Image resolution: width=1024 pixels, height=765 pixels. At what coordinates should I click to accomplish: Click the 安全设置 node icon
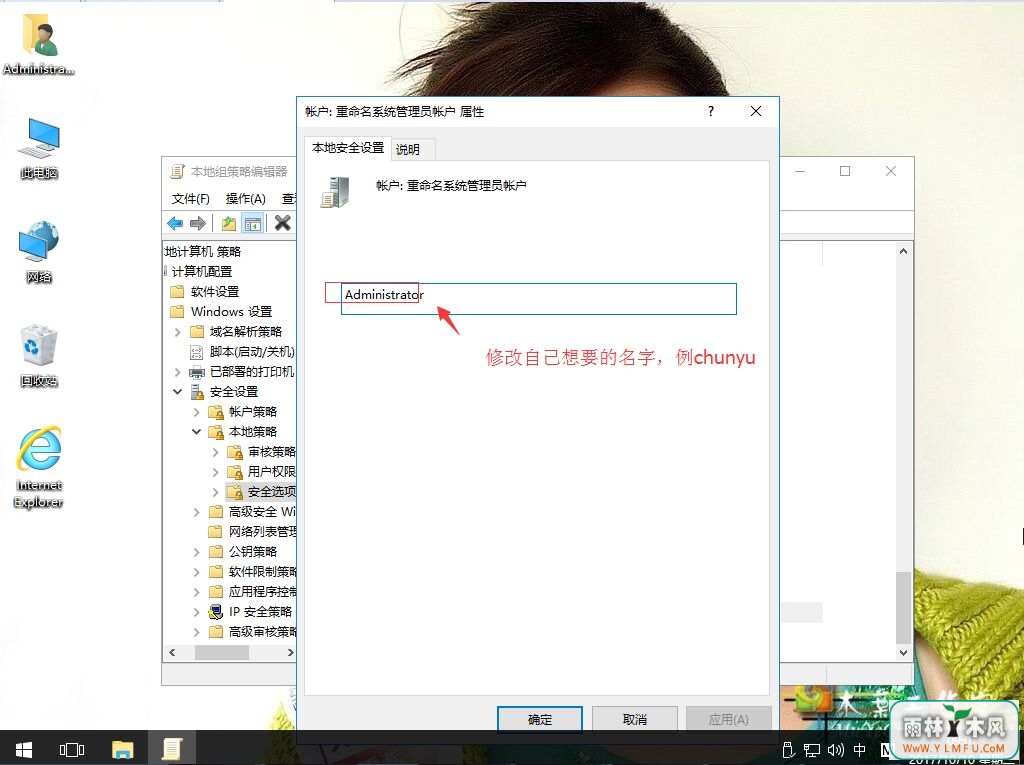pos(197,392)
